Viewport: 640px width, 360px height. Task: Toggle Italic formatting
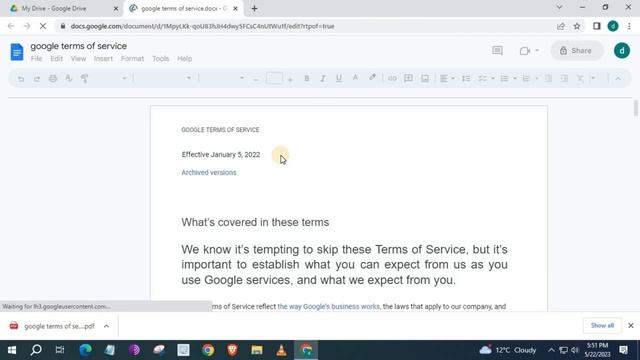click(x=322, y=78)
